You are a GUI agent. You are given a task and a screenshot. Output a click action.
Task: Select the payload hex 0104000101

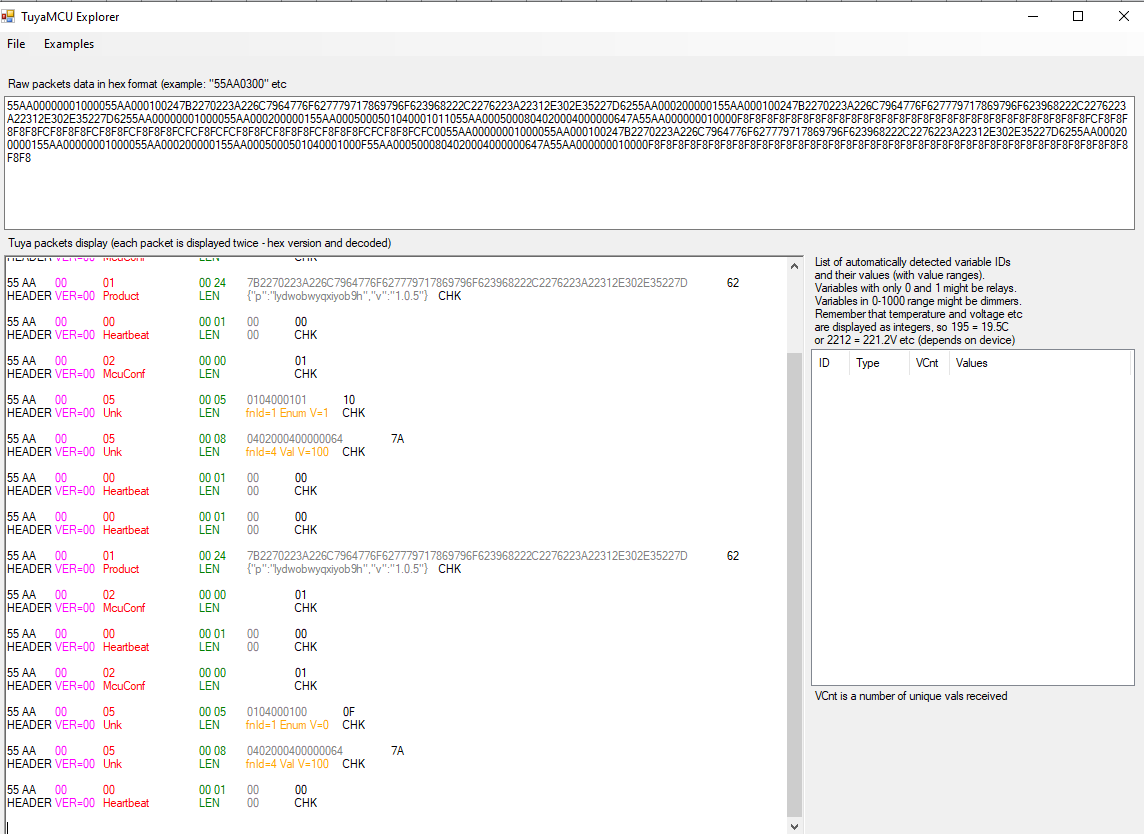[277, 400]
